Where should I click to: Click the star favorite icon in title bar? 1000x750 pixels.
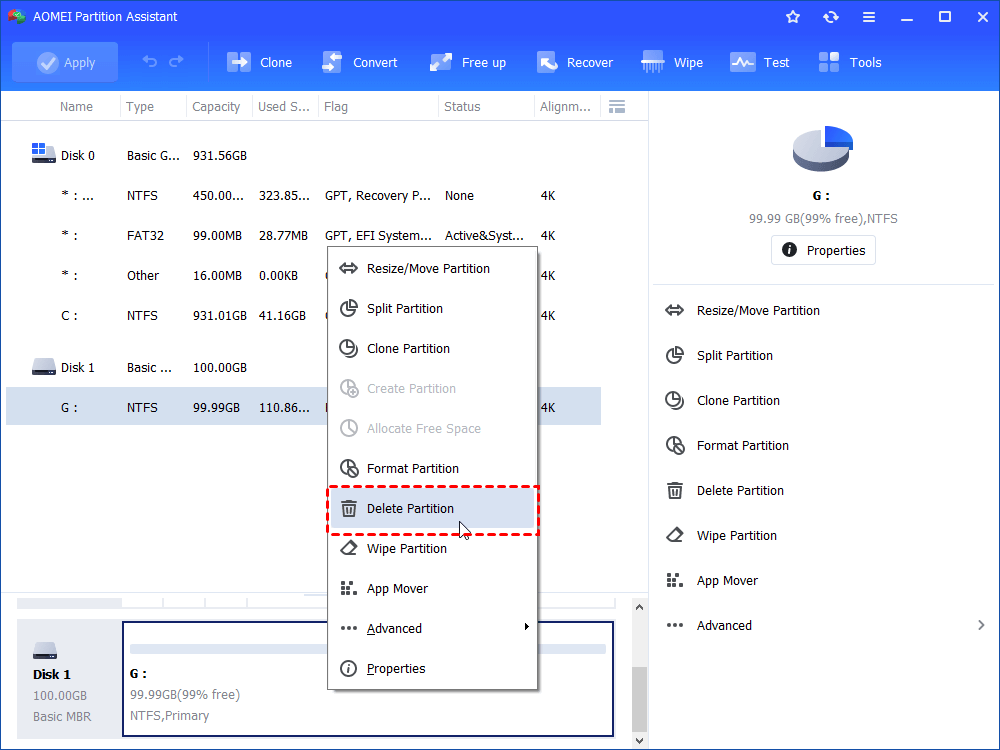[793, 17]
